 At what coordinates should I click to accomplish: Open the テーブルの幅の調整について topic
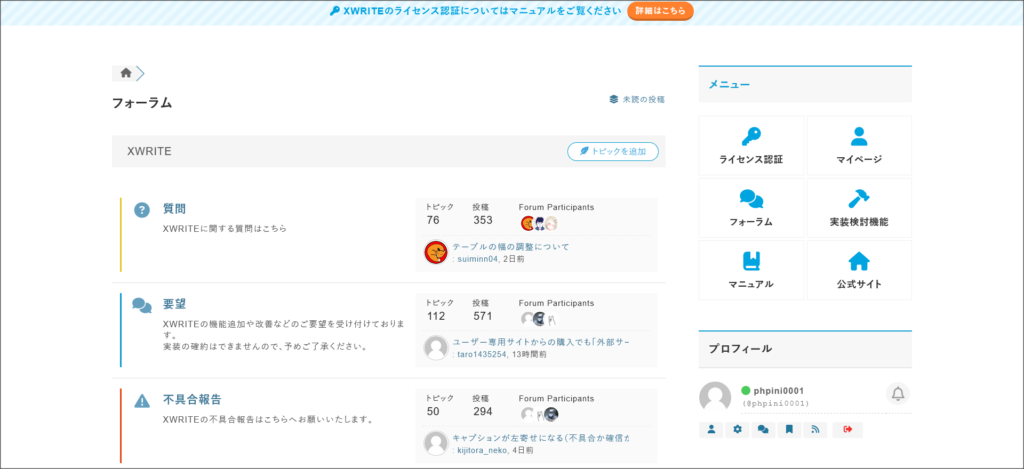[x=511, y=247]
